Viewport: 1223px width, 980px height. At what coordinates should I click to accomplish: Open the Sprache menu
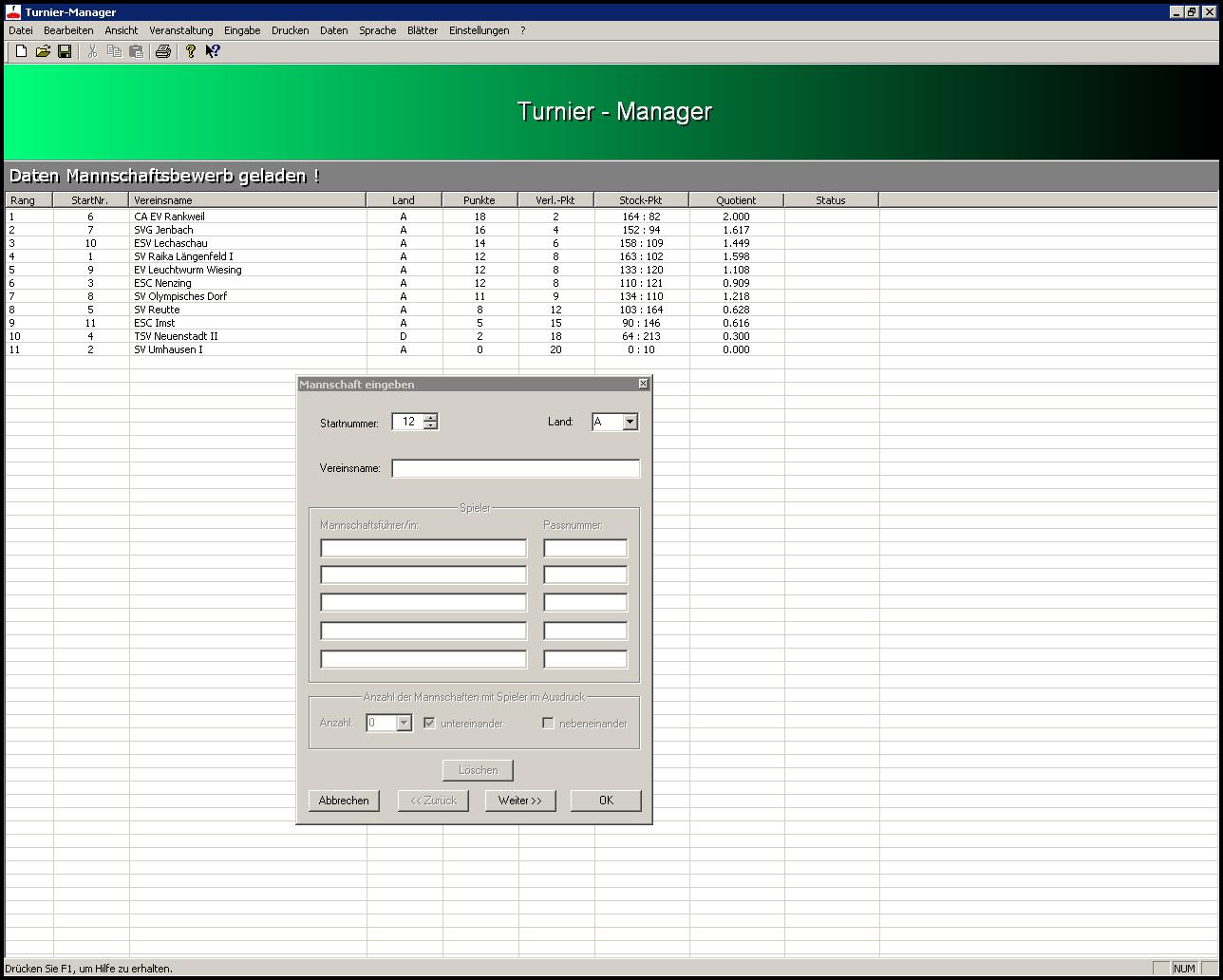[x=378, y=30]
